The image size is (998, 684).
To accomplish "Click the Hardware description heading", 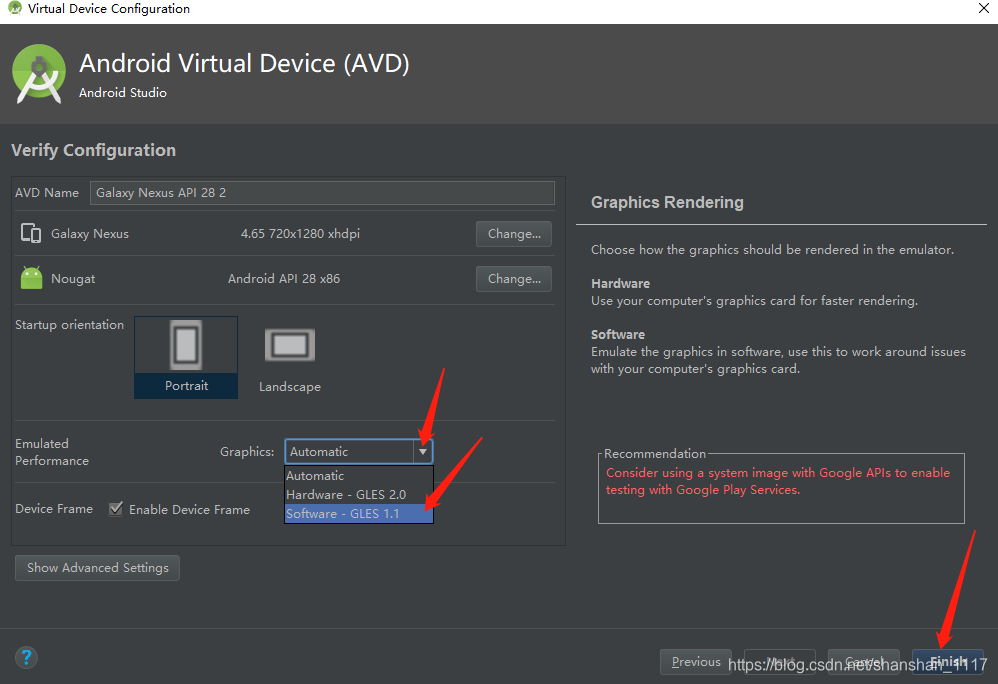I will pyautogui.click(x=621, y=283).
